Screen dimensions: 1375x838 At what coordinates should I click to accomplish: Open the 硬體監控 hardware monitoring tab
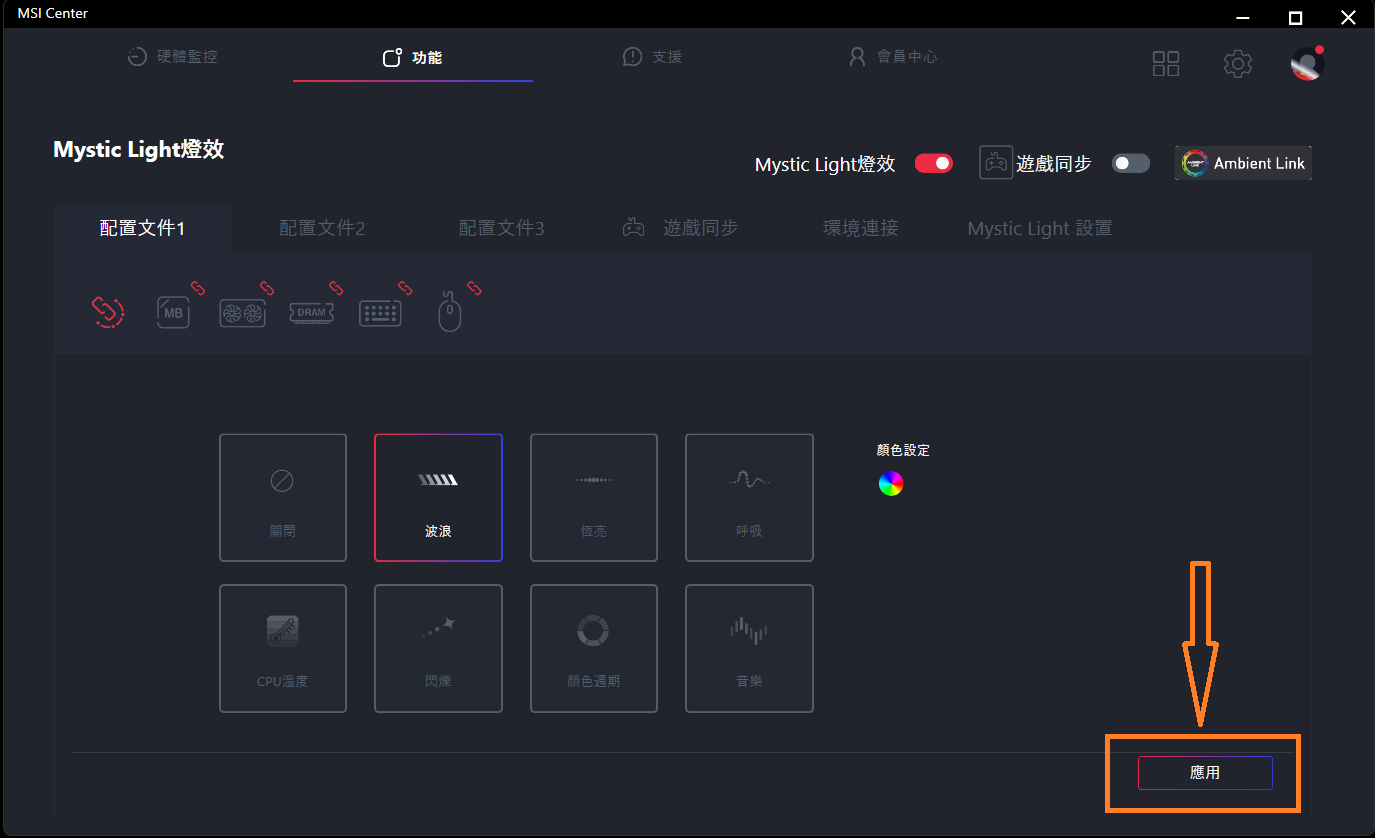pyautogui.click(x=172, y=57)
